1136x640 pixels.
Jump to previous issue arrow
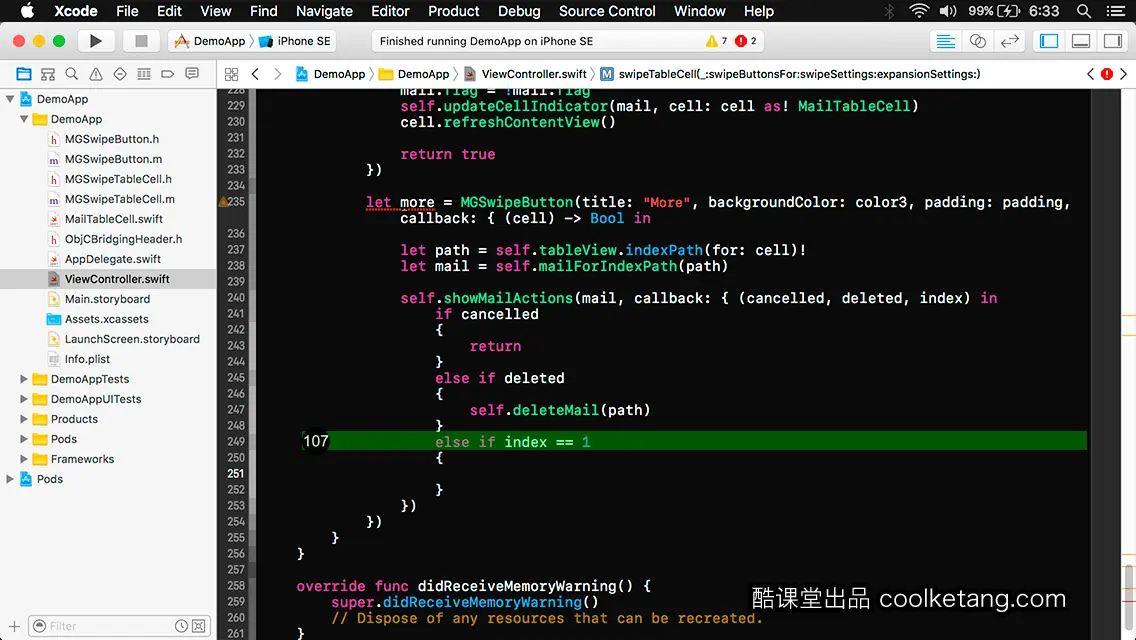pyautogui.click(x=1090, y=74)
